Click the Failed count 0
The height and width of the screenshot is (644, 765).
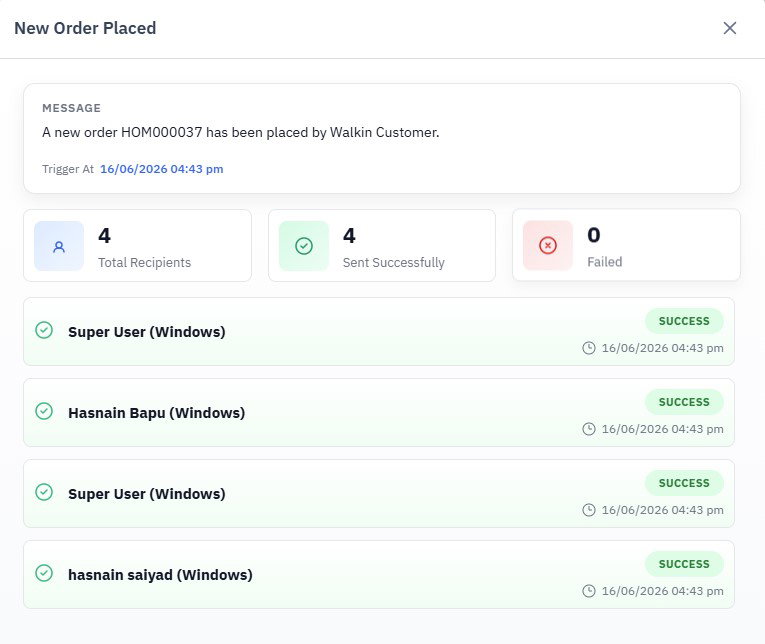[594, 235]
